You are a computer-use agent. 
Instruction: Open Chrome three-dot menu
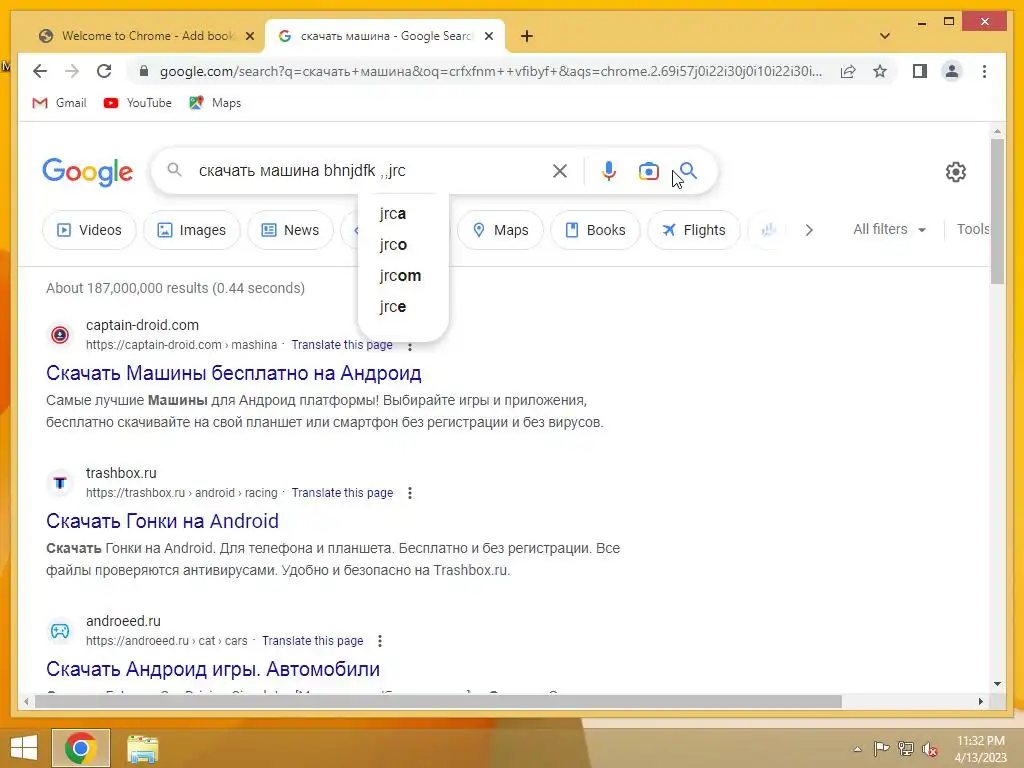coord(984,71)
